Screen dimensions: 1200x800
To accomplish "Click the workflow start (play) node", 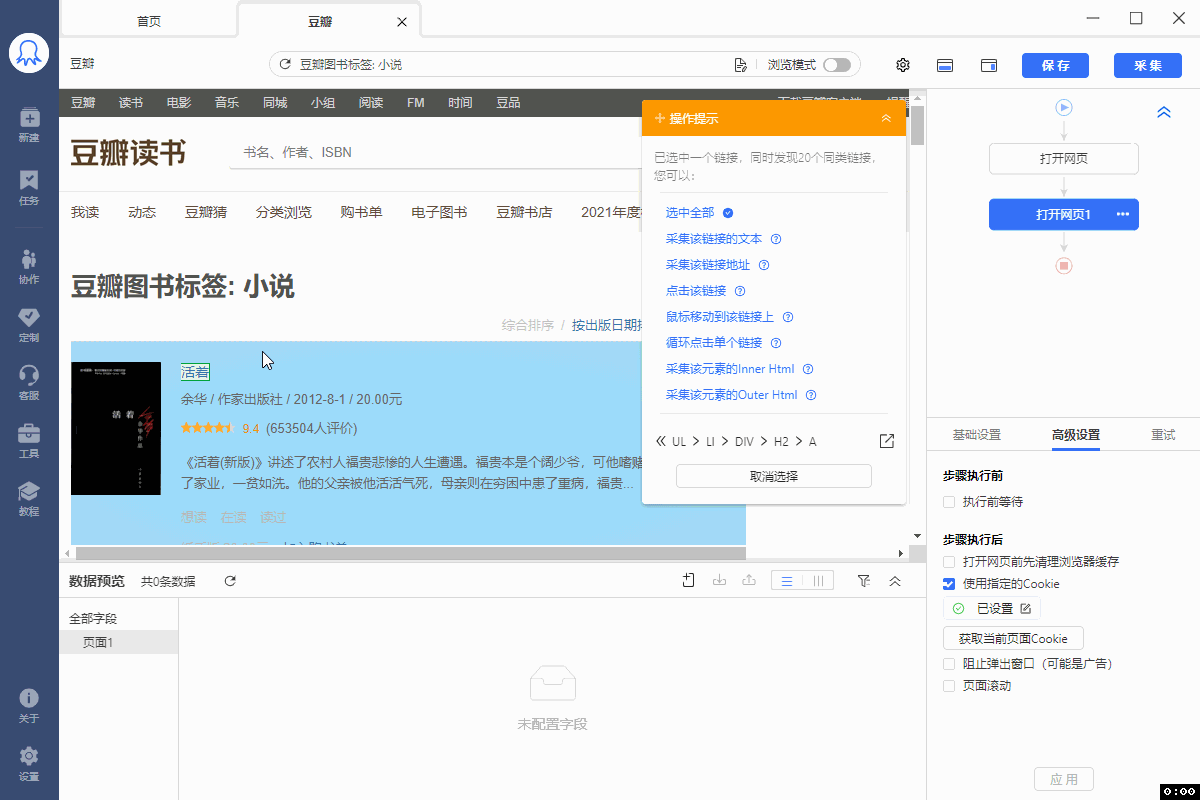I will [x=1064, y=107].
